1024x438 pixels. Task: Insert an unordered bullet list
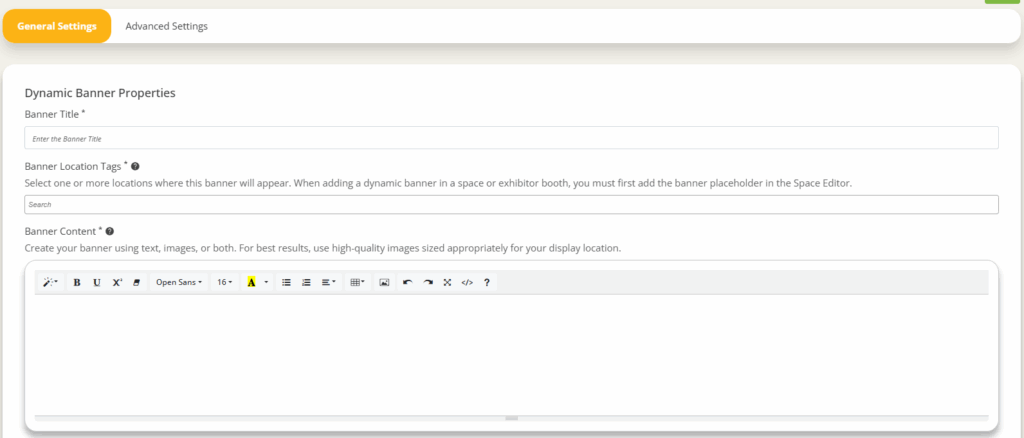(286, 283)
